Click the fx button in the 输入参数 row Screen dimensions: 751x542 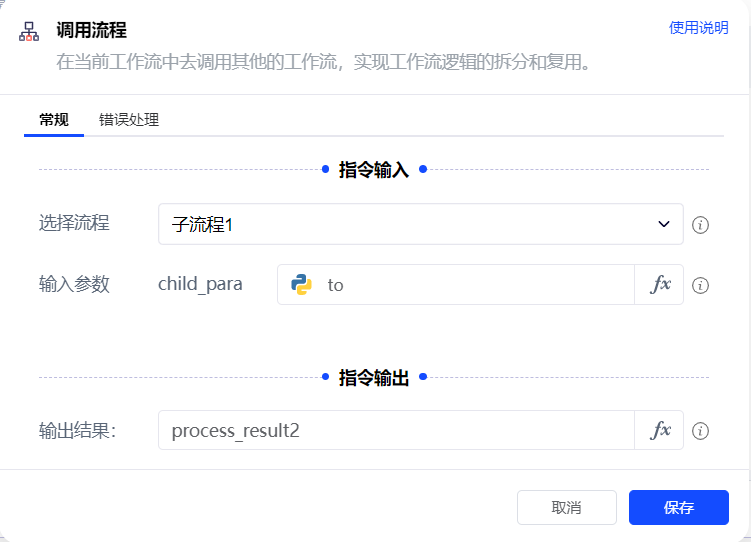click(x=660, y=284)
